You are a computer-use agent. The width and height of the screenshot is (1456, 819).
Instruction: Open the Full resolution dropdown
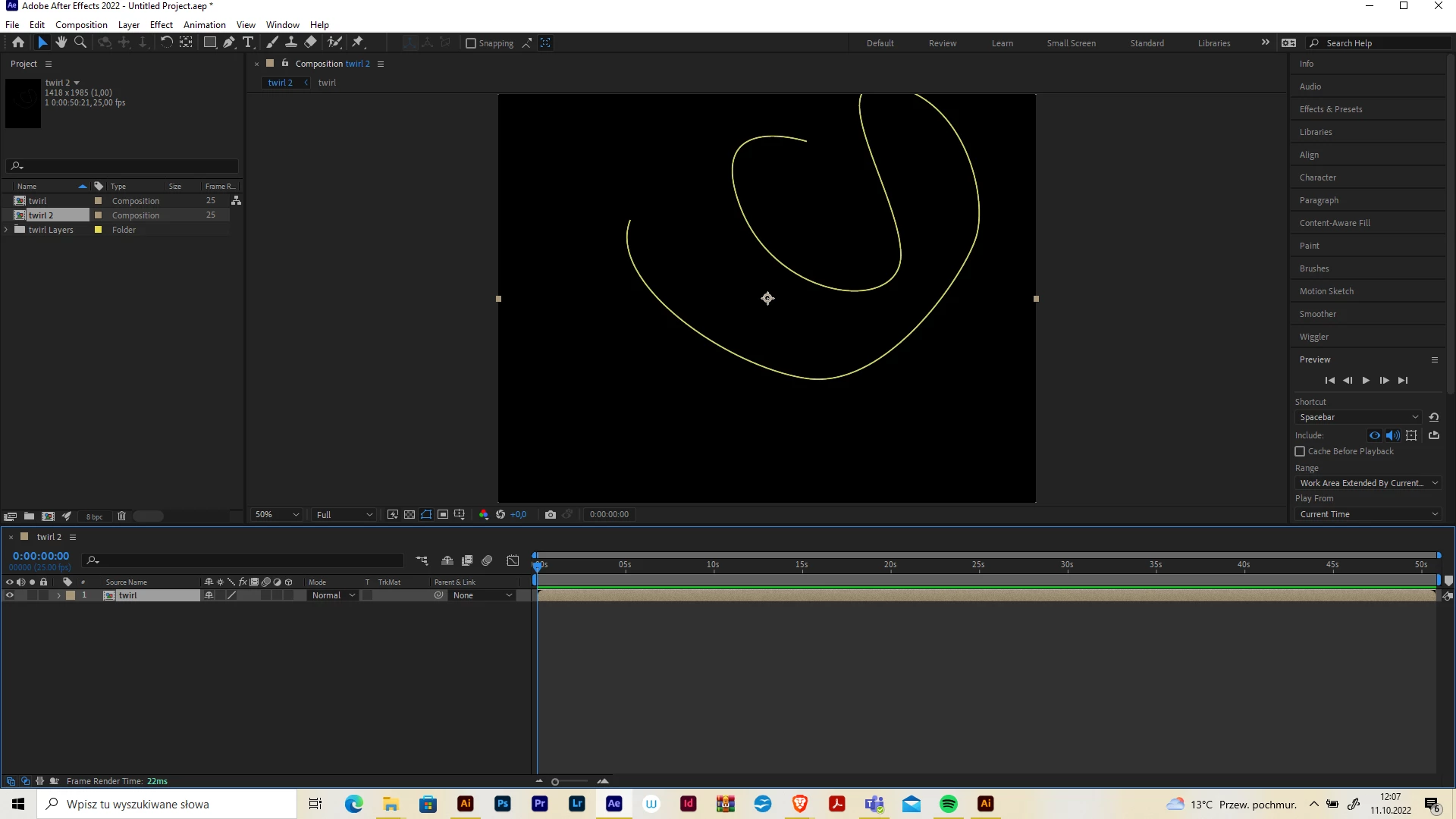[344, 515]
